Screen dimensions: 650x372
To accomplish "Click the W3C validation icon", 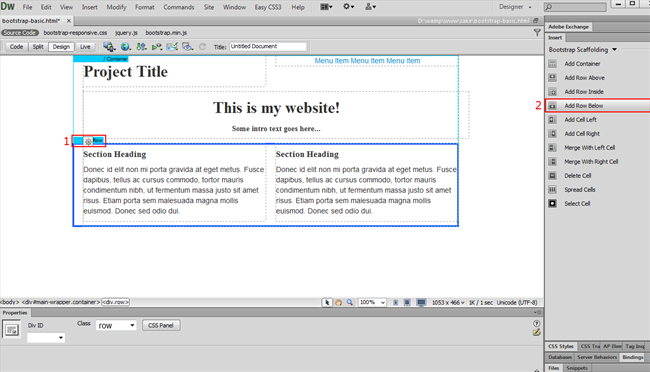I will click(x=157, y=47).
